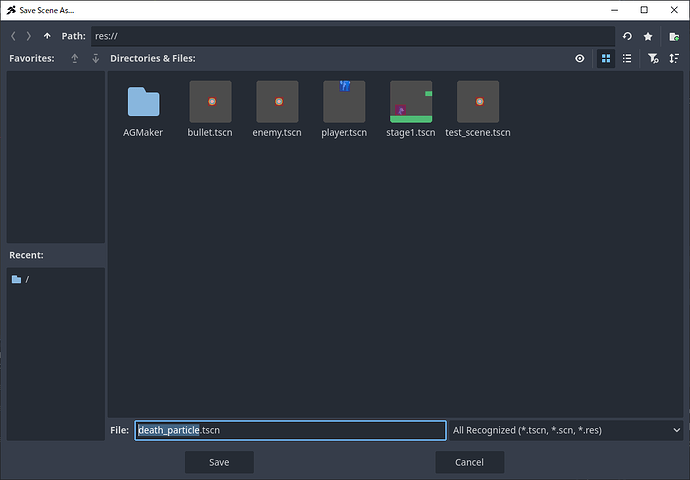Expand the All Recognized file type dropdown
Viewport: 690px width, 480px height.
566,430
